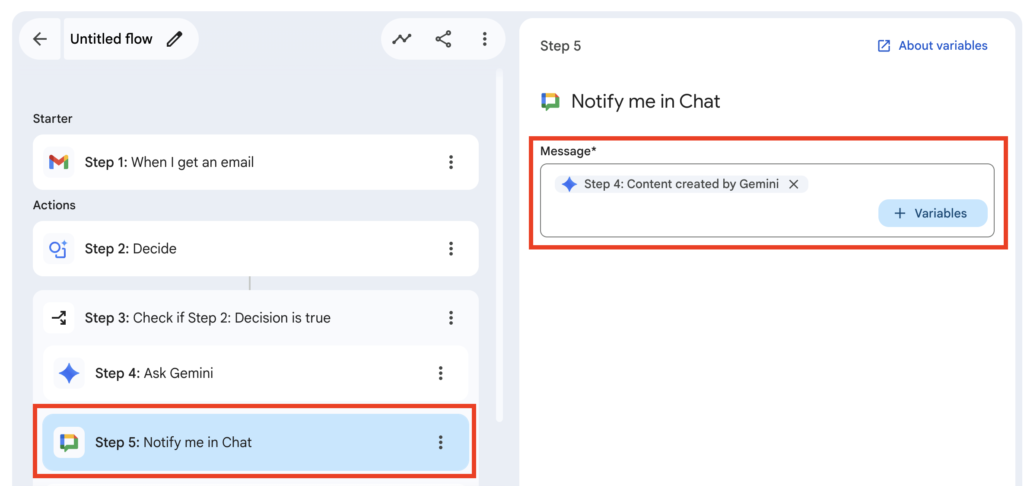
Task: Click the Gmail icon in Step 1
Action: pos(59,162)
